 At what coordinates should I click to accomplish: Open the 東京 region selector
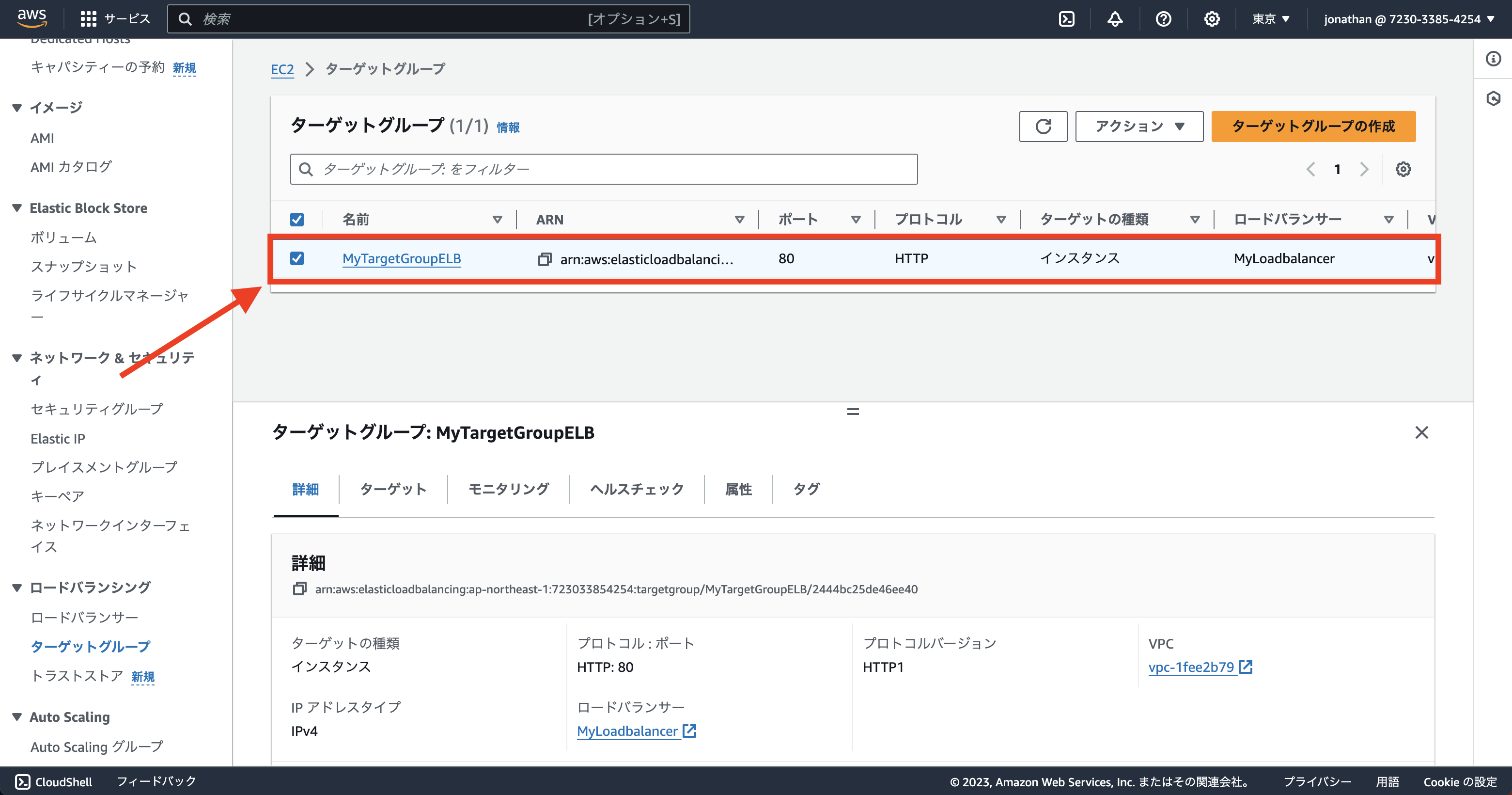point(1270,19)
